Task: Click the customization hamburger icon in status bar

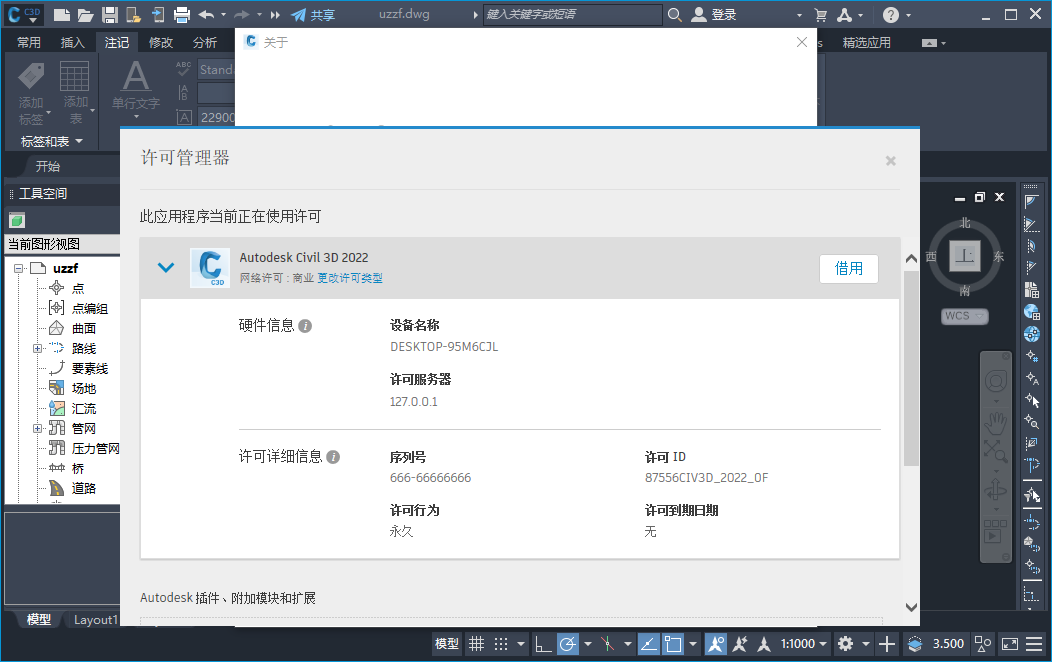Action: (x=1035, y=644)
